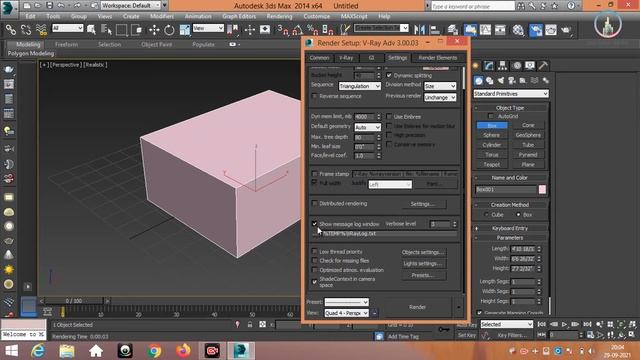Viewport: 640px width, 360px height.
Task: Open Distributed rendering Settings button
Action: click(423, 204)
